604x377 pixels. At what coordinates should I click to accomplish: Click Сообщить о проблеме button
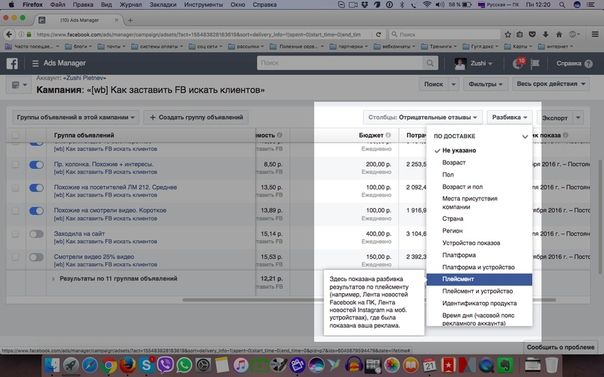(x=560, y=347)
